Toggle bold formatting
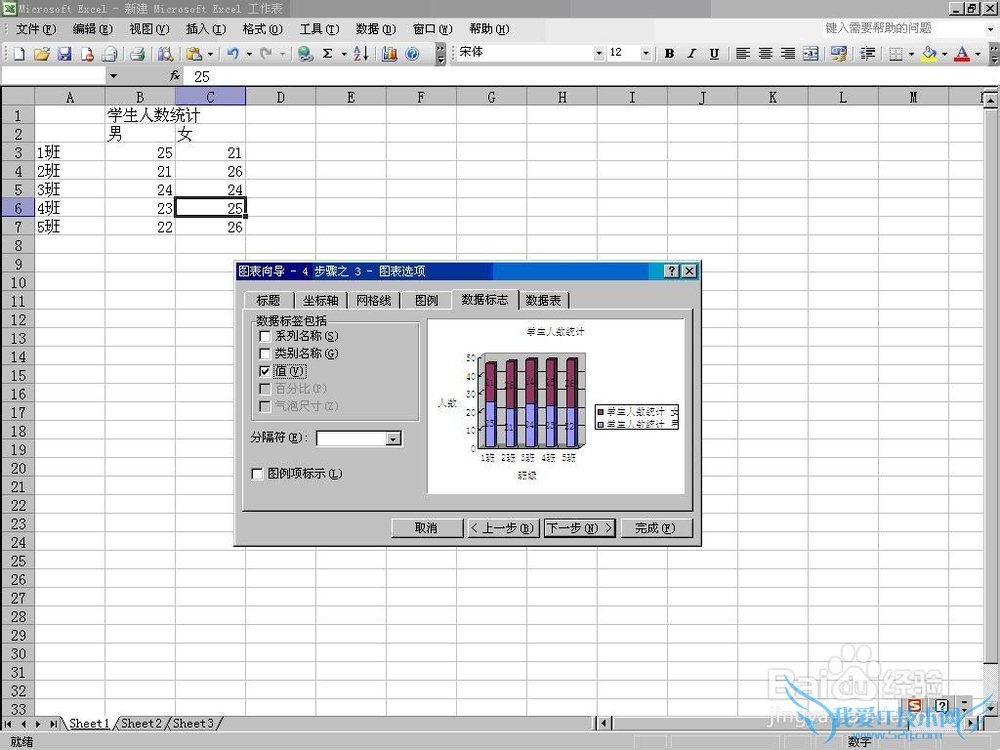The width and height of the screenshot is (1000, 750). click(669, 54)
